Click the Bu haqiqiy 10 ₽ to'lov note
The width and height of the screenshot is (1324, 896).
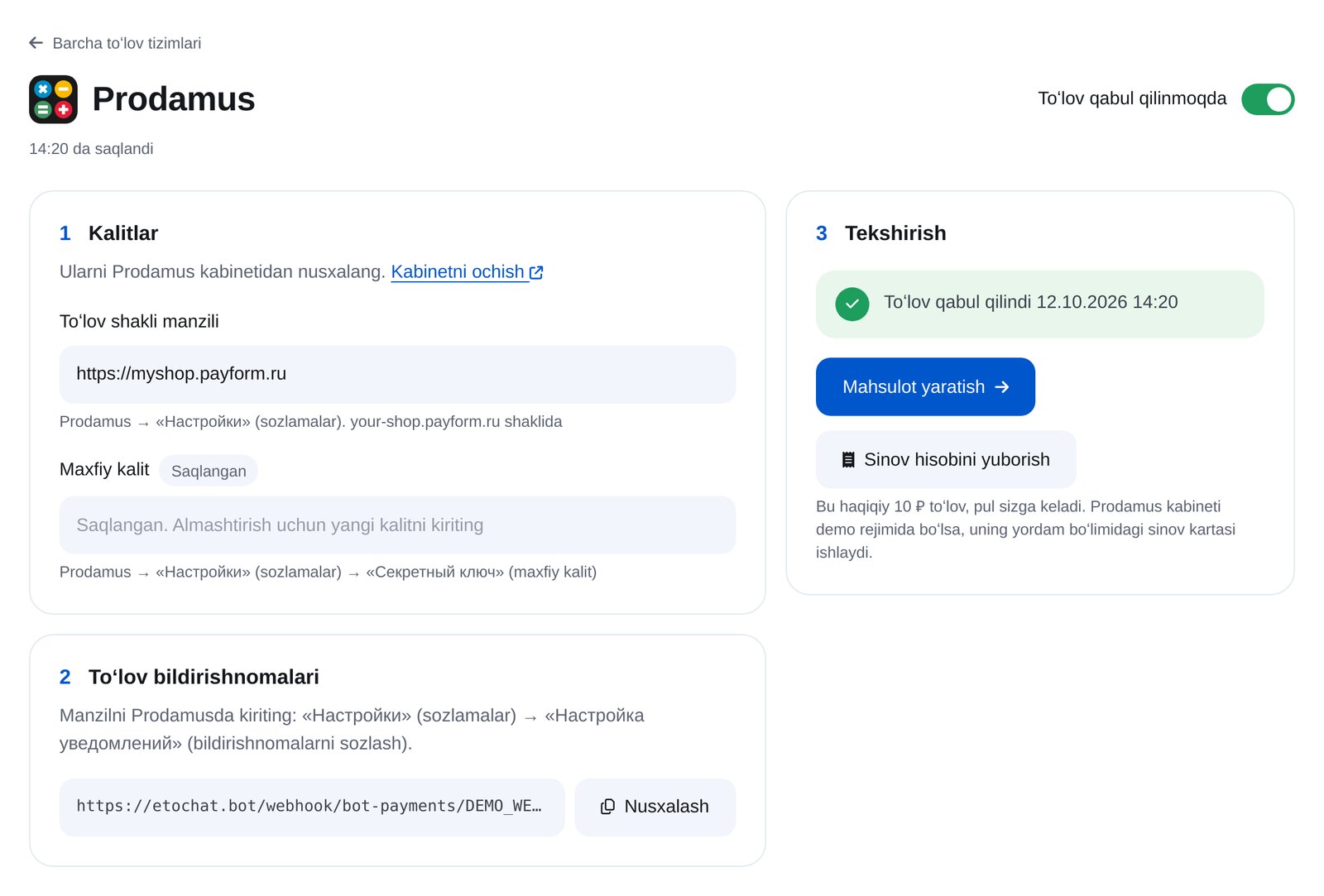tap(1025, 529)
